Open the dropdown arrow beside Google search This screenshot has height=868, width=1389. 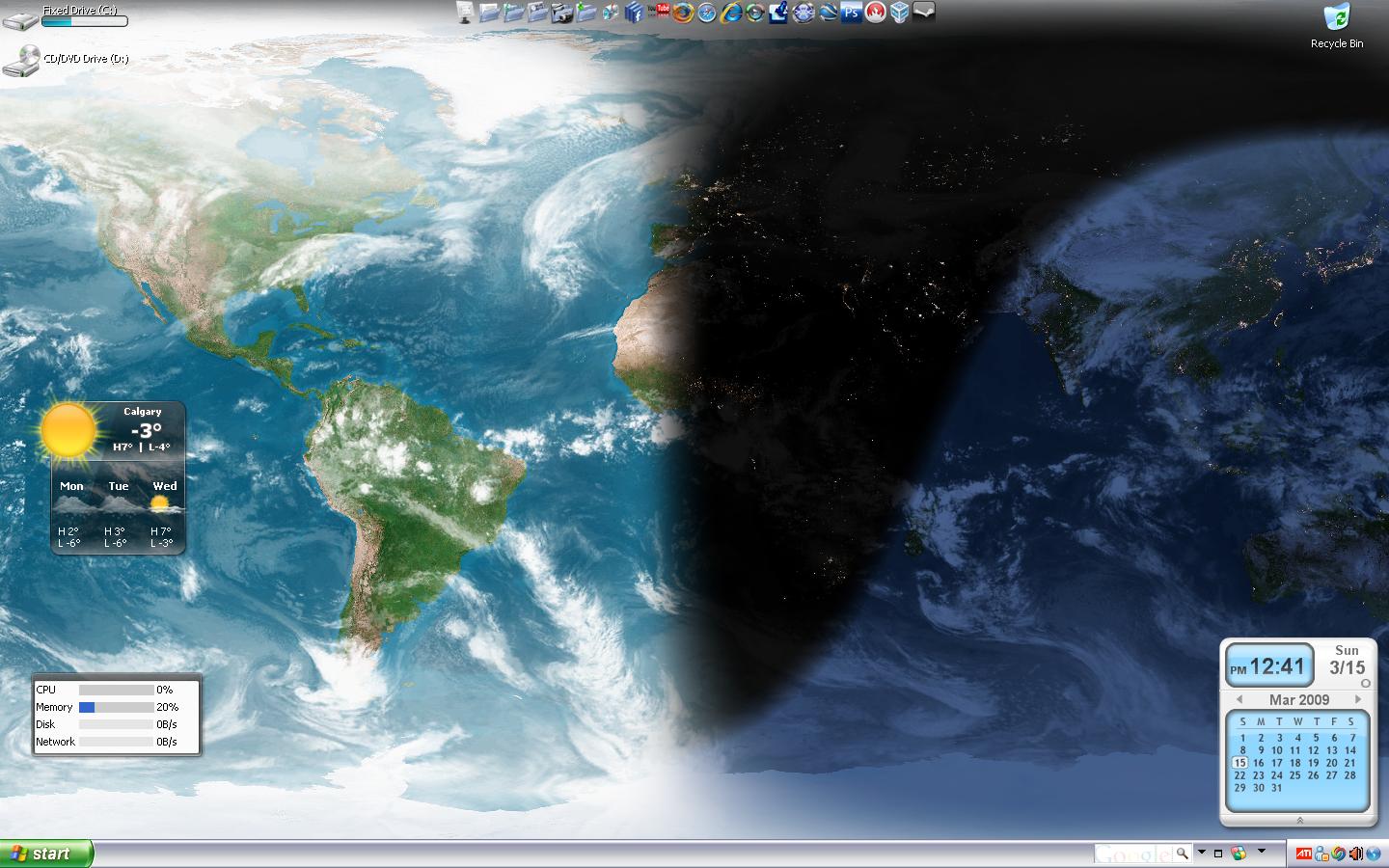coord(1202,853)
